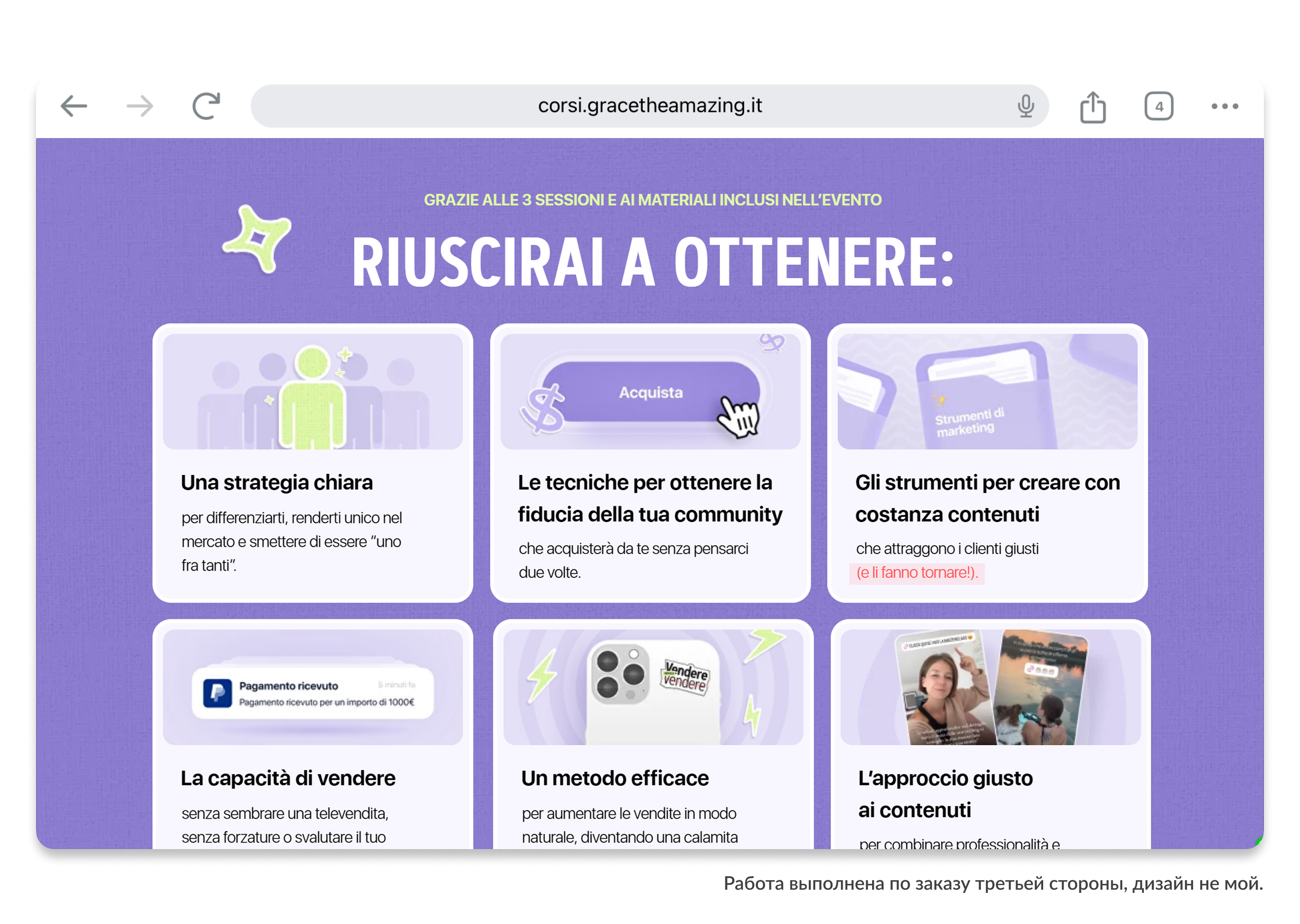This screenshot has width=1300, height=924.
Task: Tap the microphone icon in the address bar
Action: 1025,106
